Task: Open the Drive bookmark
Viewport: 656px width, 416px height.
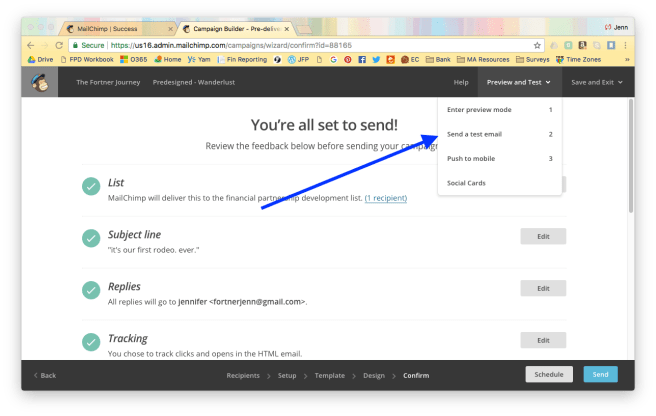Action: click(41, 59)
